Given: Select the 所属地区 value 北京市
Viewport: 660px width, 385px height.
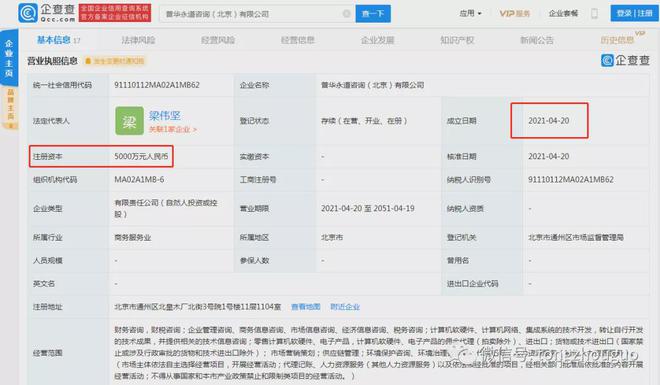Looking at the screenshot, I should pyautogui.click(x=332, y=237).
